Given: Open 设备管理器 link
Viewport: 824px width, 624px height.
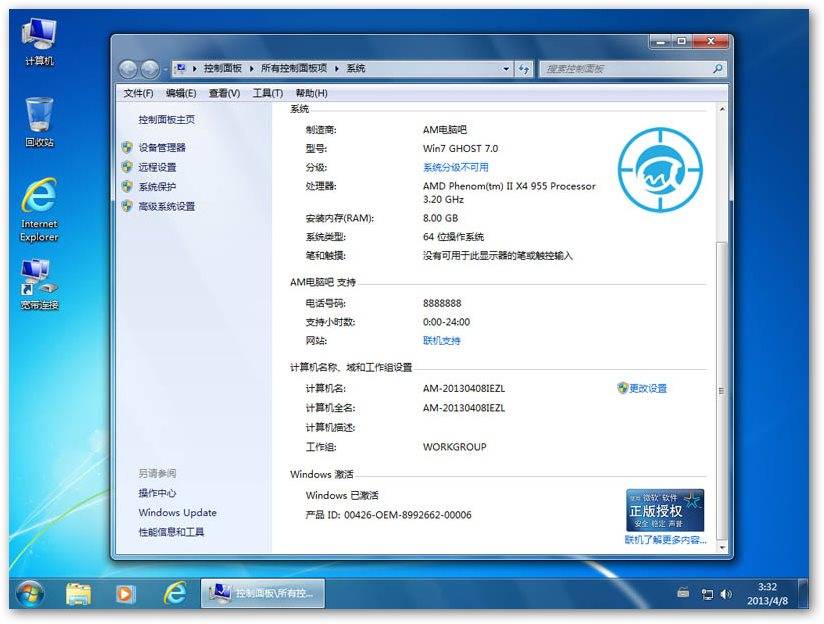Looking at the screenshot, I should pos(162,147).
